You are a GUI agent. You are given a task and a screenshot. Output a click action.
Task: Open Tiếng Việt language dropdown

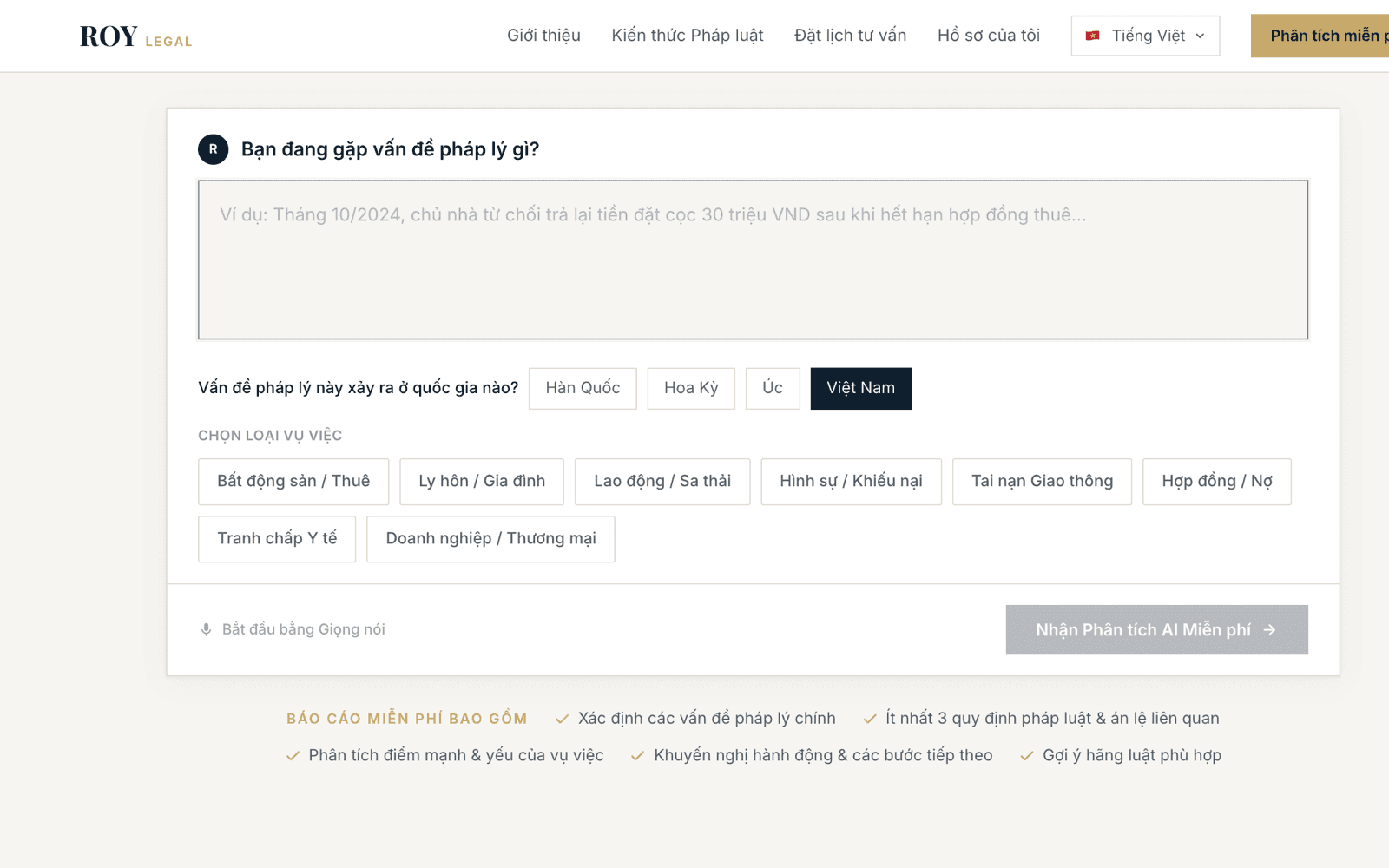[x=1145, y=36]
